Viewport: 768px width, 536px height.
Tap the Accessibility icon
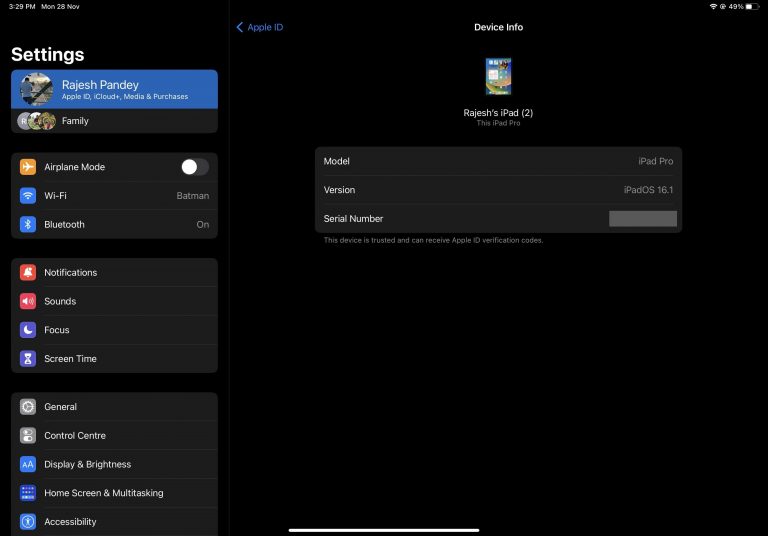pos(28,522)
